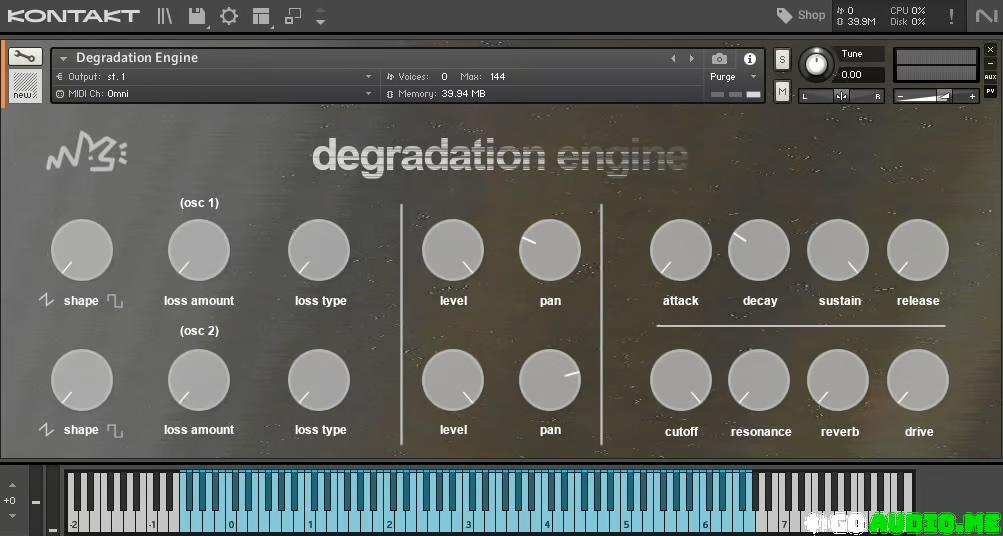Click the Shop tag button

point(800,15)
